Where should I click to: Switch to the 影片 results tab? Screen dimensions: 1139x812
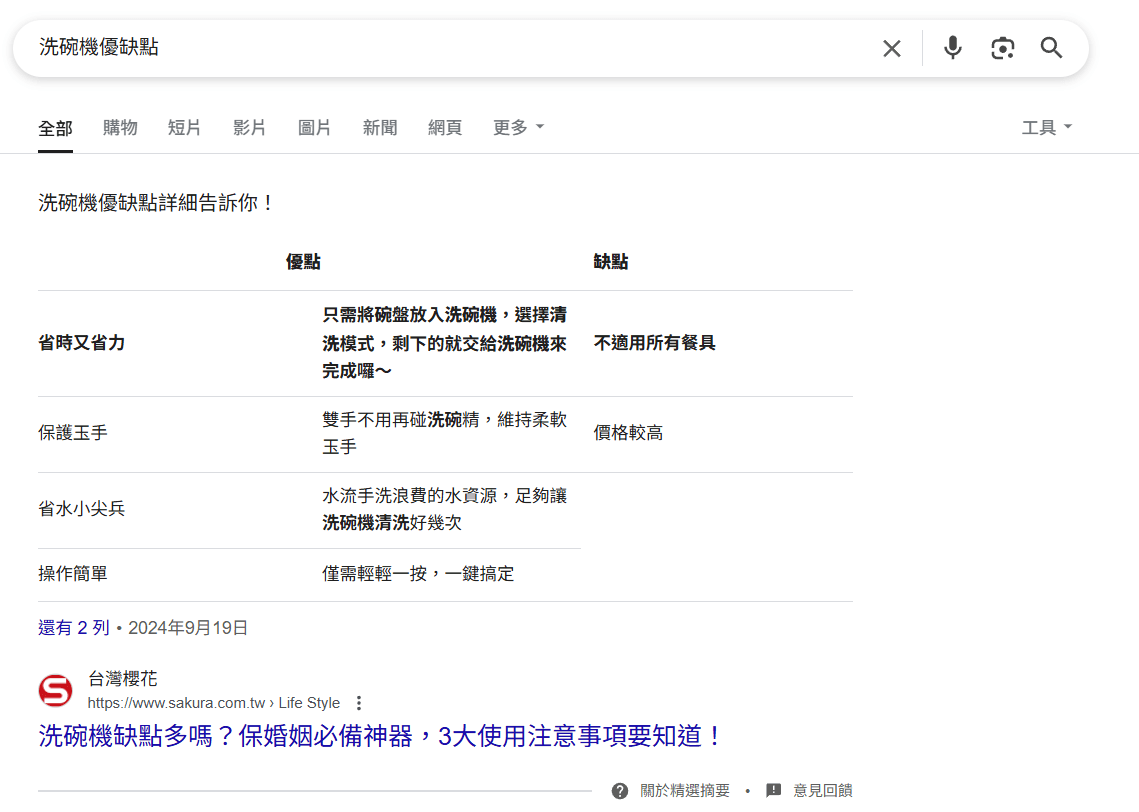(x=249, y=127)
